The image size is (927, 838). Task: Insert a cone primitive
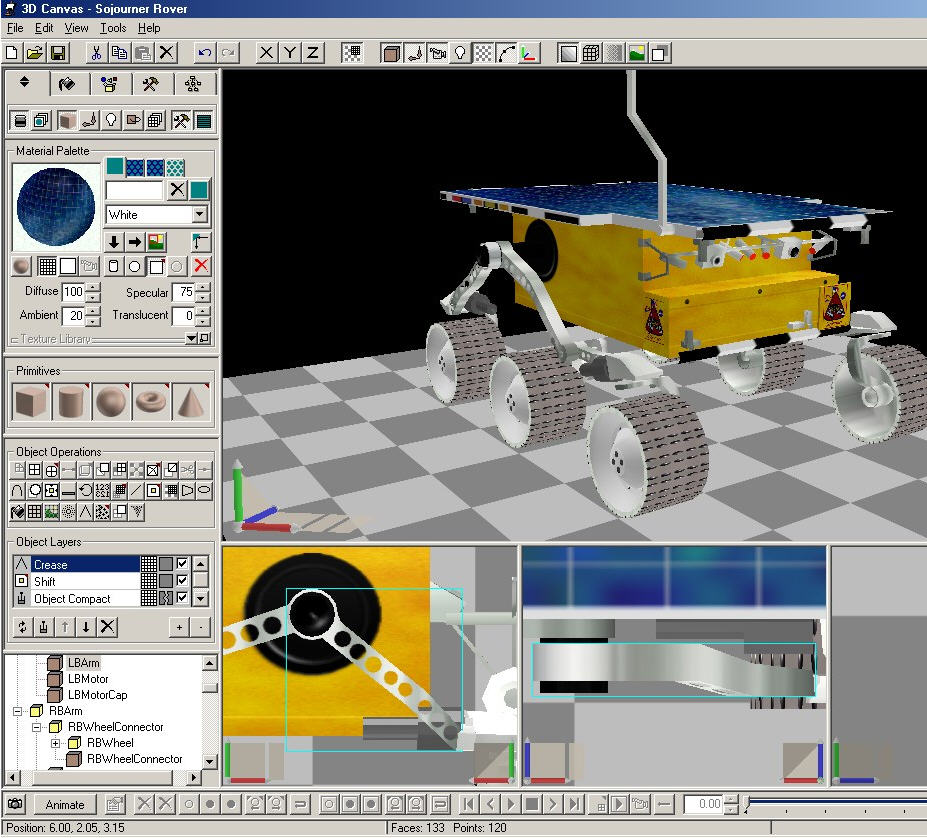click(190, 402)
